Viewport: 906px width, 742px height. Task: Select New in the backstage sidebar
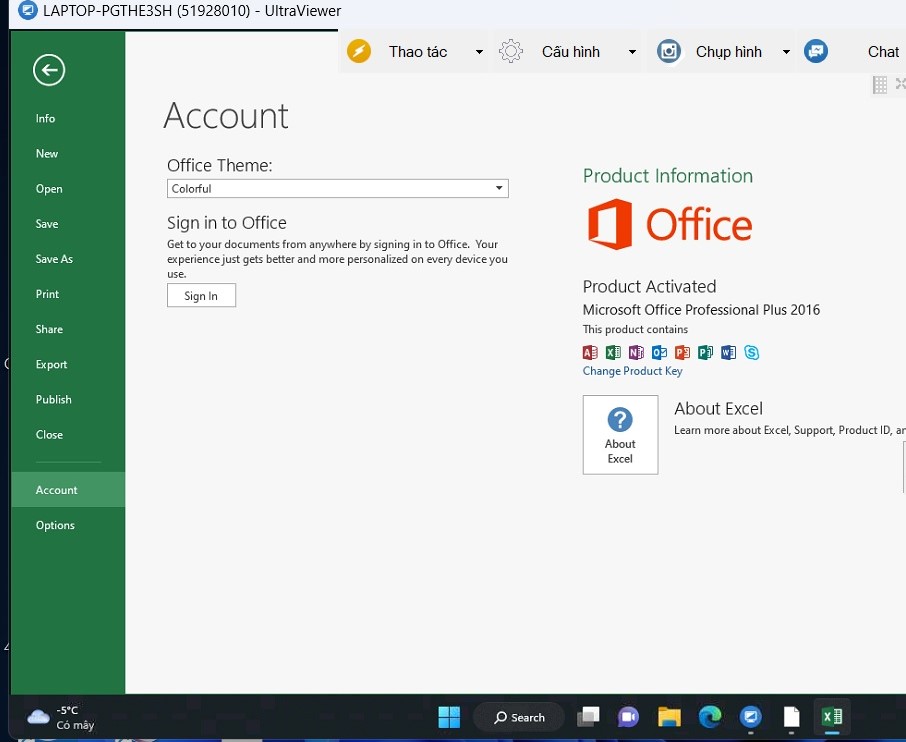pyautogui.click(x=47, y=154)
